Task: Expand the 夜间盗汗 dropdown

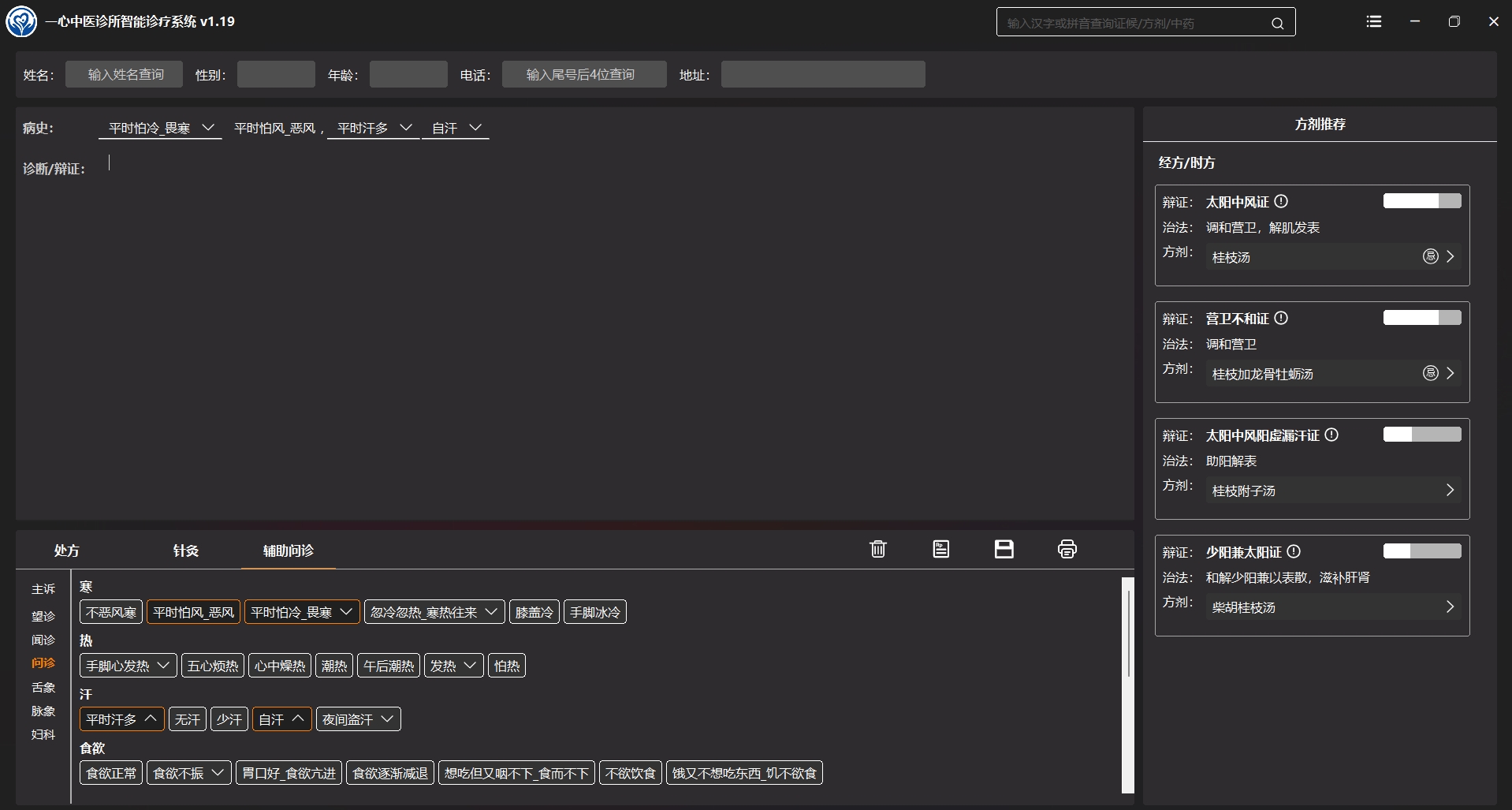Action: tap(387, 719)
